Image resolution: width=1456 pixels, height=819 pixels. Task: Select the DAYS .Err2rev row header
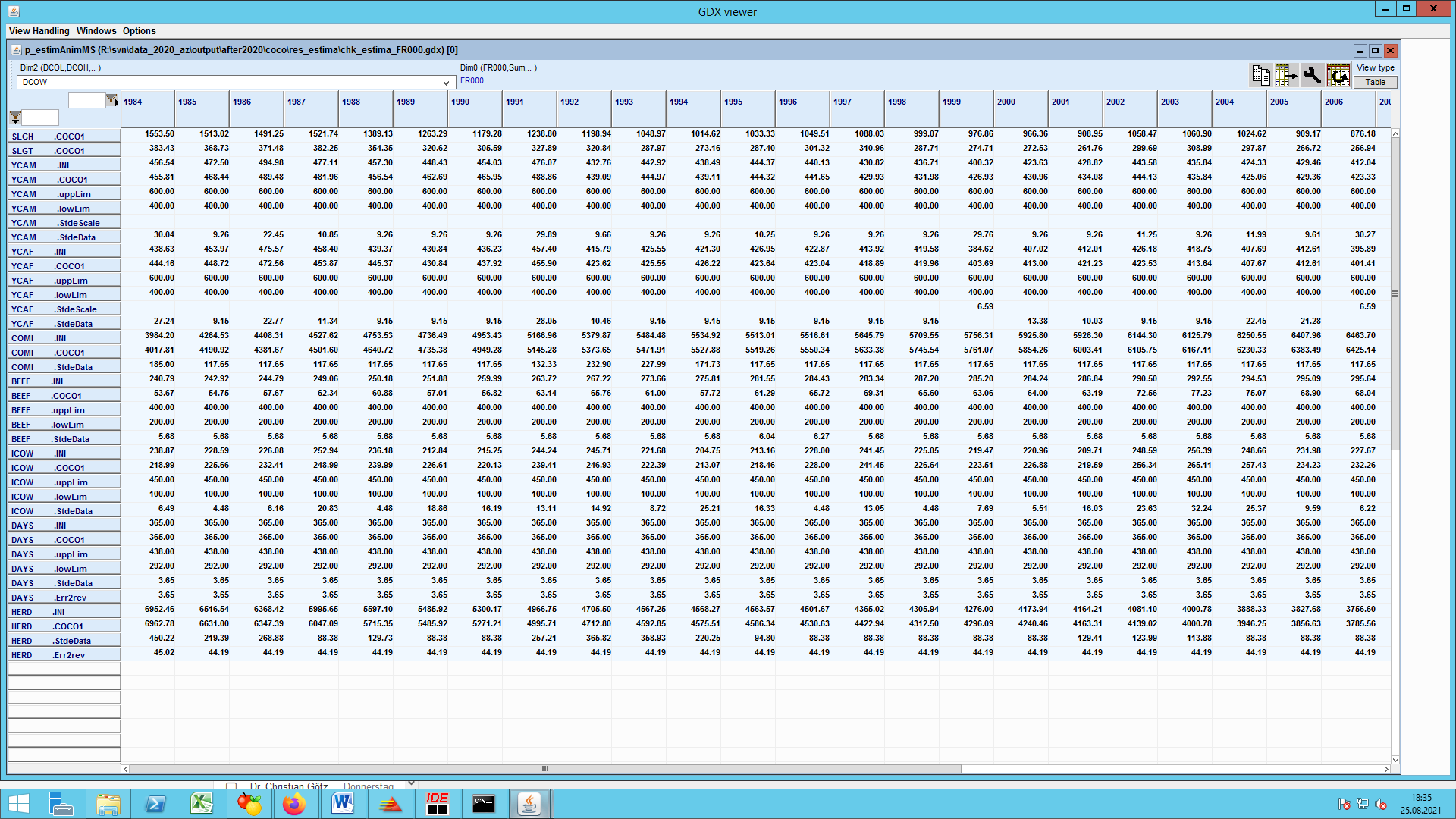pos(64,598)
